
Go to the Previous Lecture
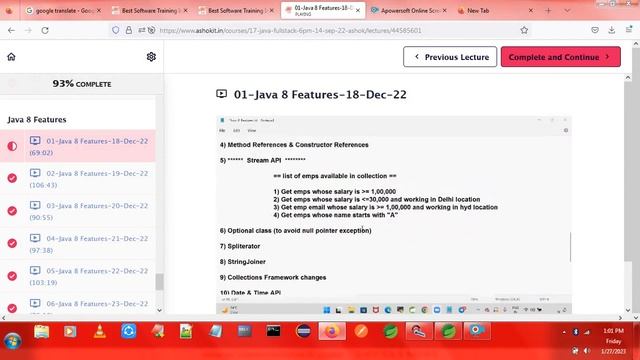(450, 57)
